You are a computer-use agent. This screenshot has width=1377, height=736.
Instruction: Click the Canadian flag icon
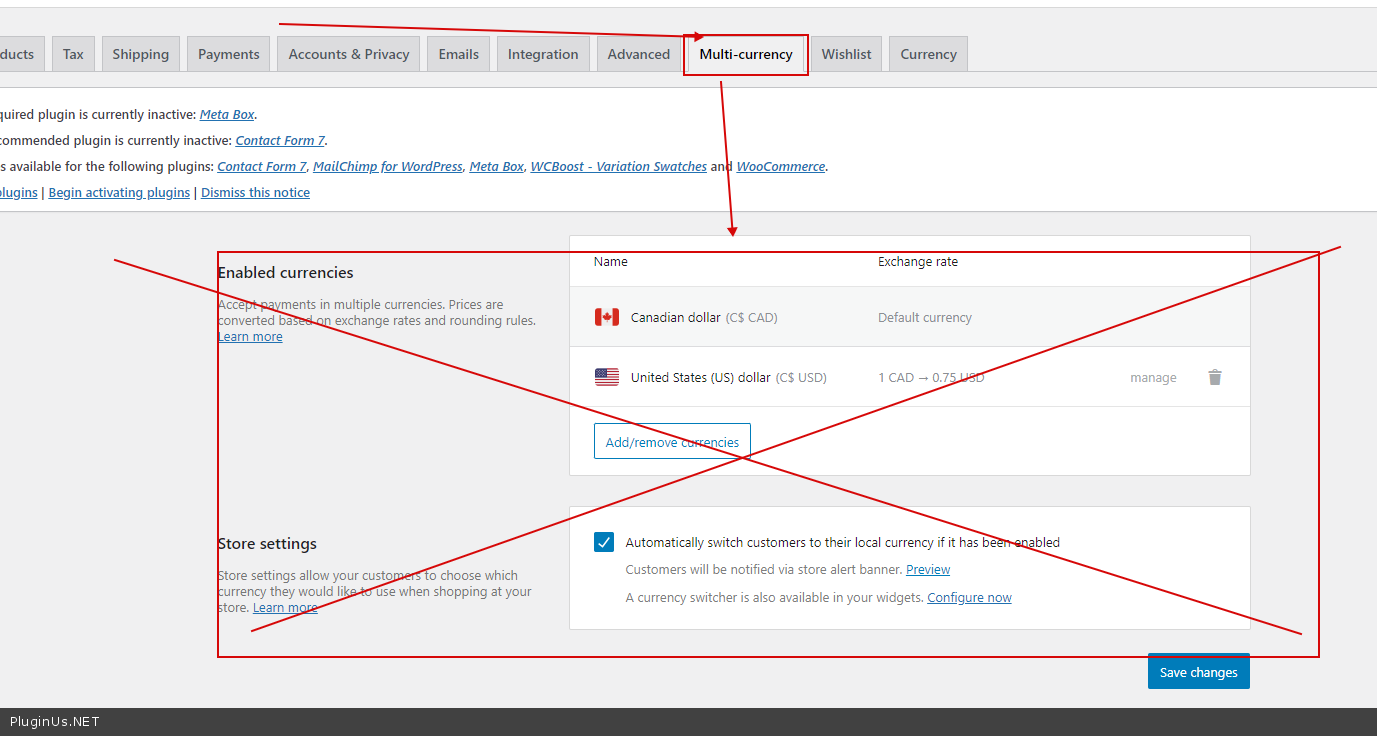[606, 317]
